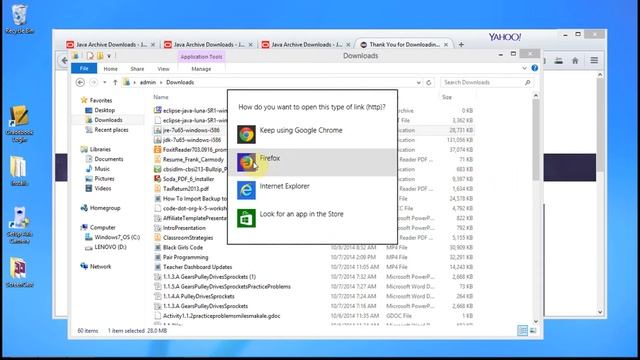Expand the address bar history dropdown

click(x=418, y=82)
